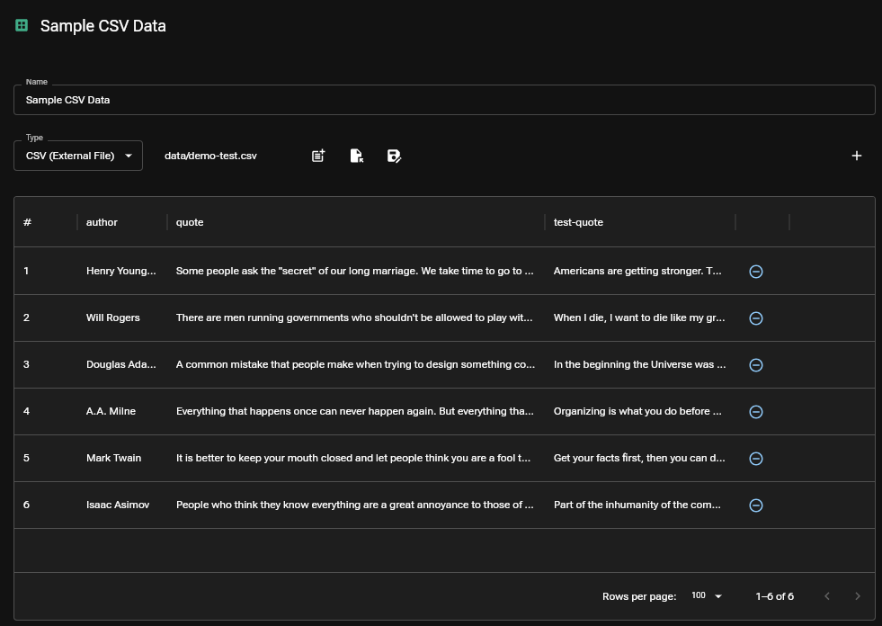The width and height of the screenshot is (882, 626).
Task: Delete the Will Rogers row via minus icon
Action: pos(756,318)
